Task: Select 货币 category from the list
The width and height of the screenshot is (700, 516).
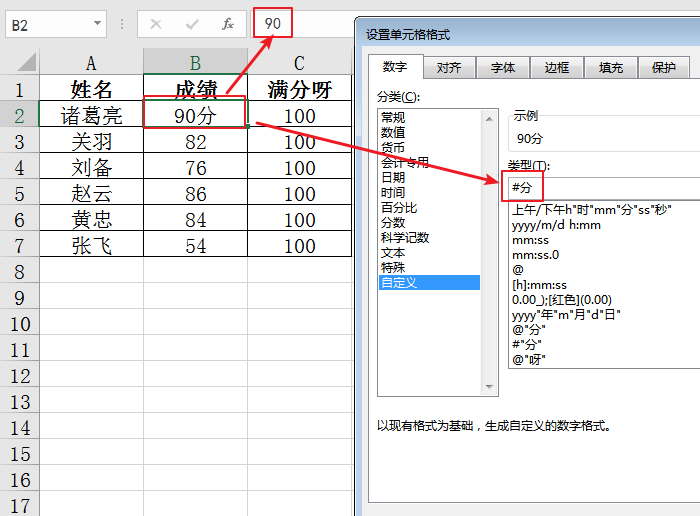Action: click(393, 147)
